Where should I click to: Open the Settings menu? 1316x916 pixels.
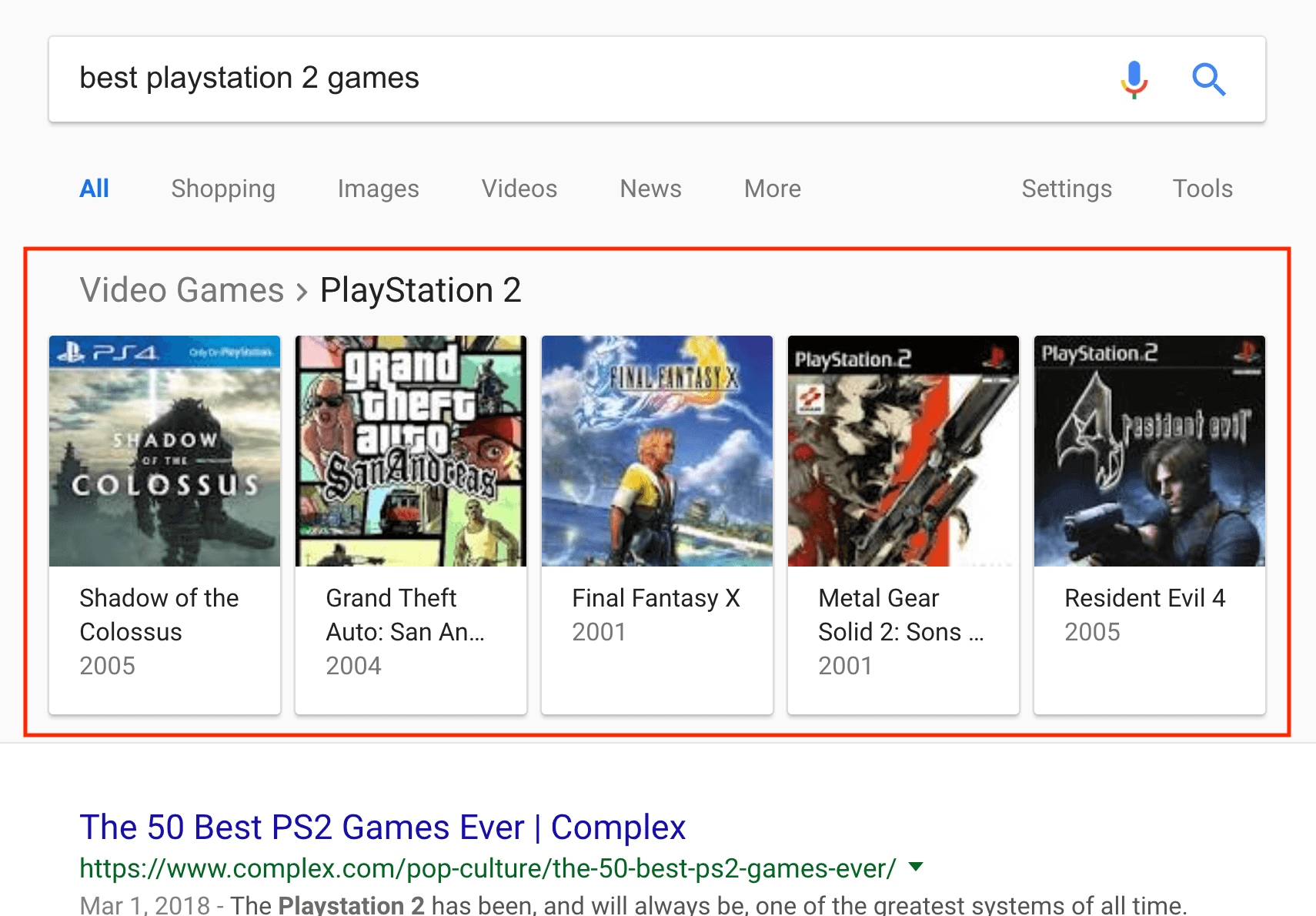tap(1067, 189)
